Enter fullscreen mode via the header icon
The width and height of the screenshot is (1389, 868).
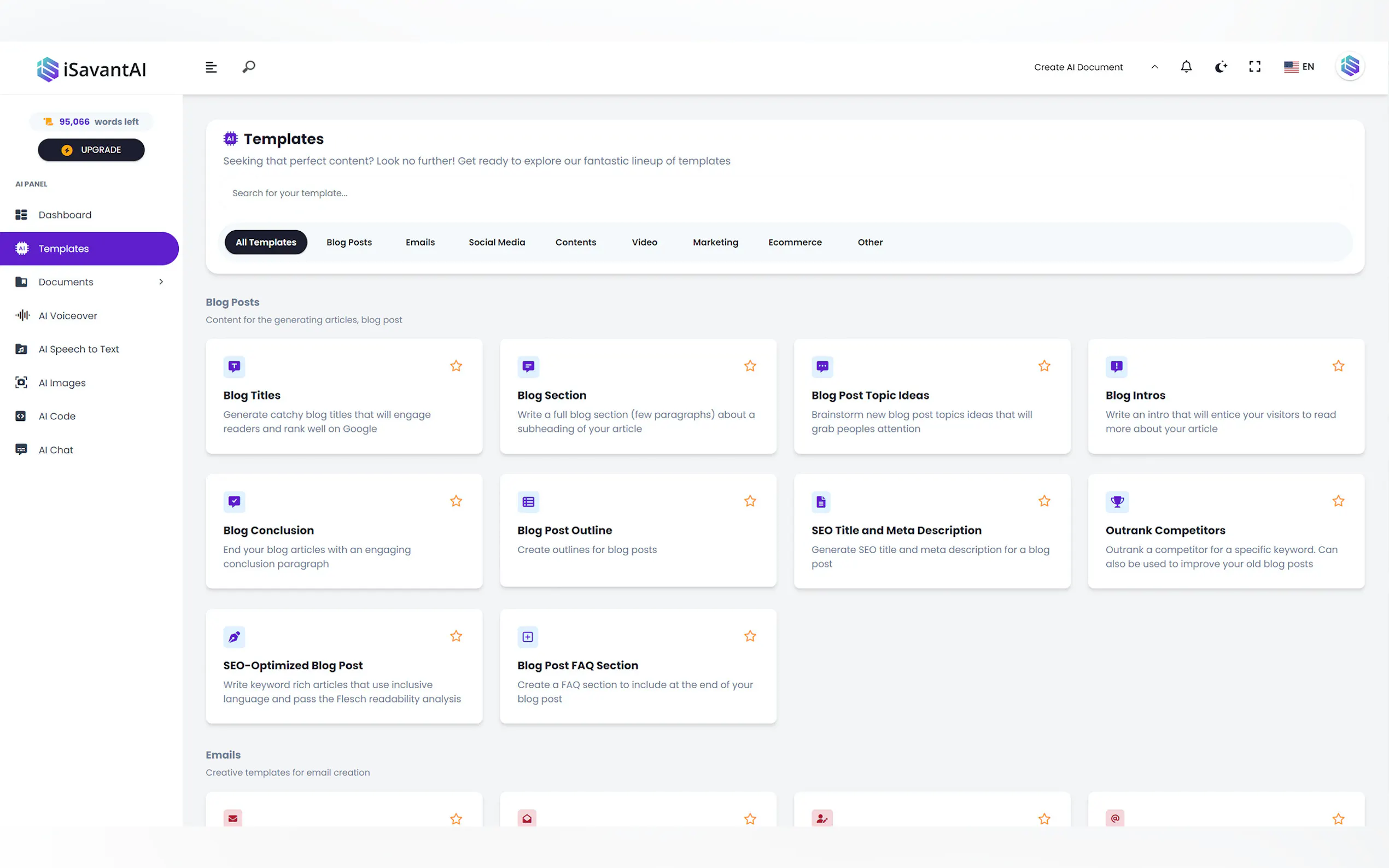coord(1254,67)
